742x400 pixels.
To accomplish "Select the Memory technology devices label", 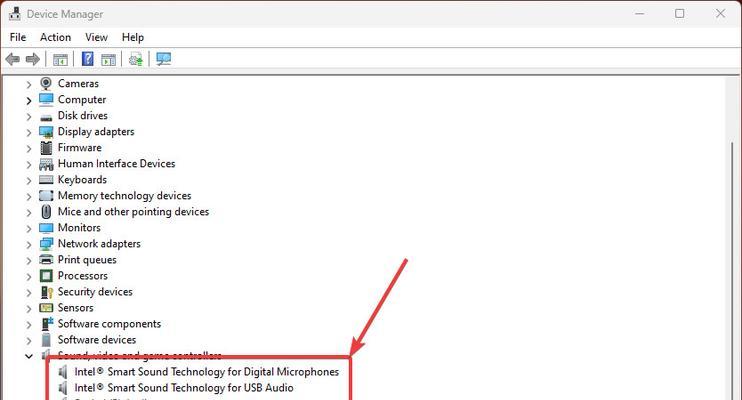I will pos(124,196).
